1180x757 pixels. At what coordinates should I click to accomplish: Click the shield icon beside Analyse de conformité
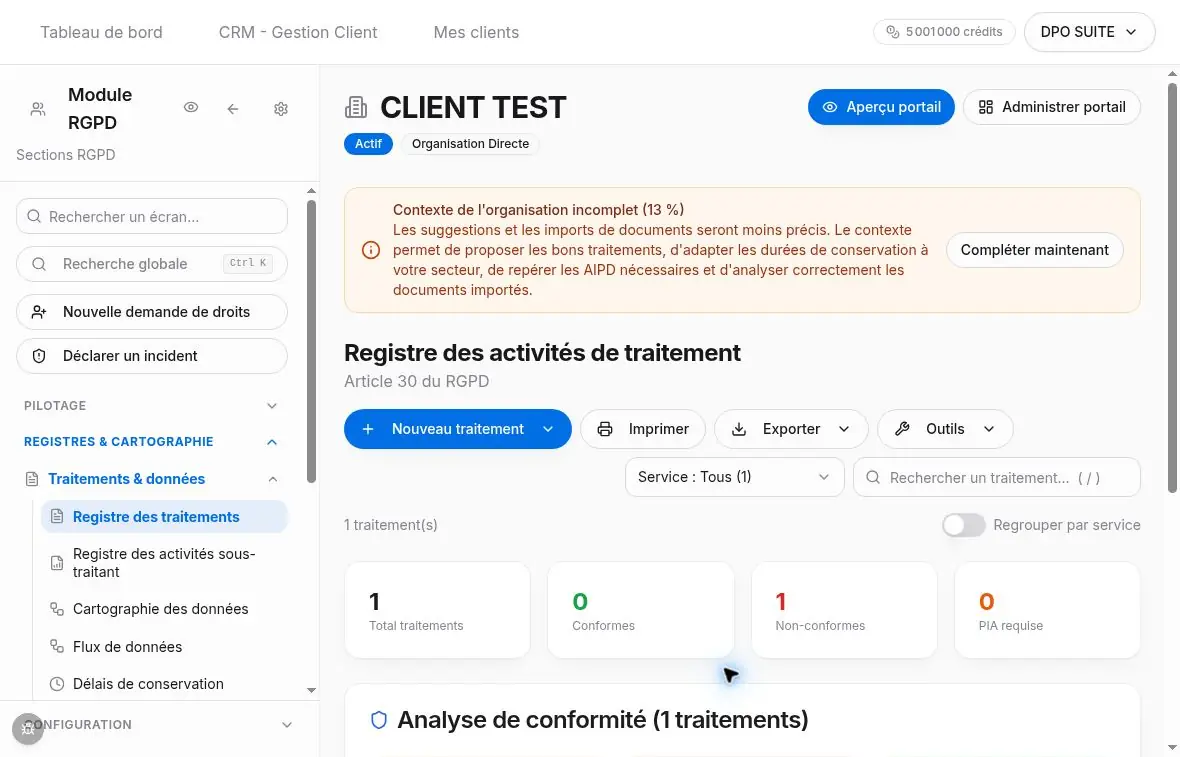(x=379, y=720)
